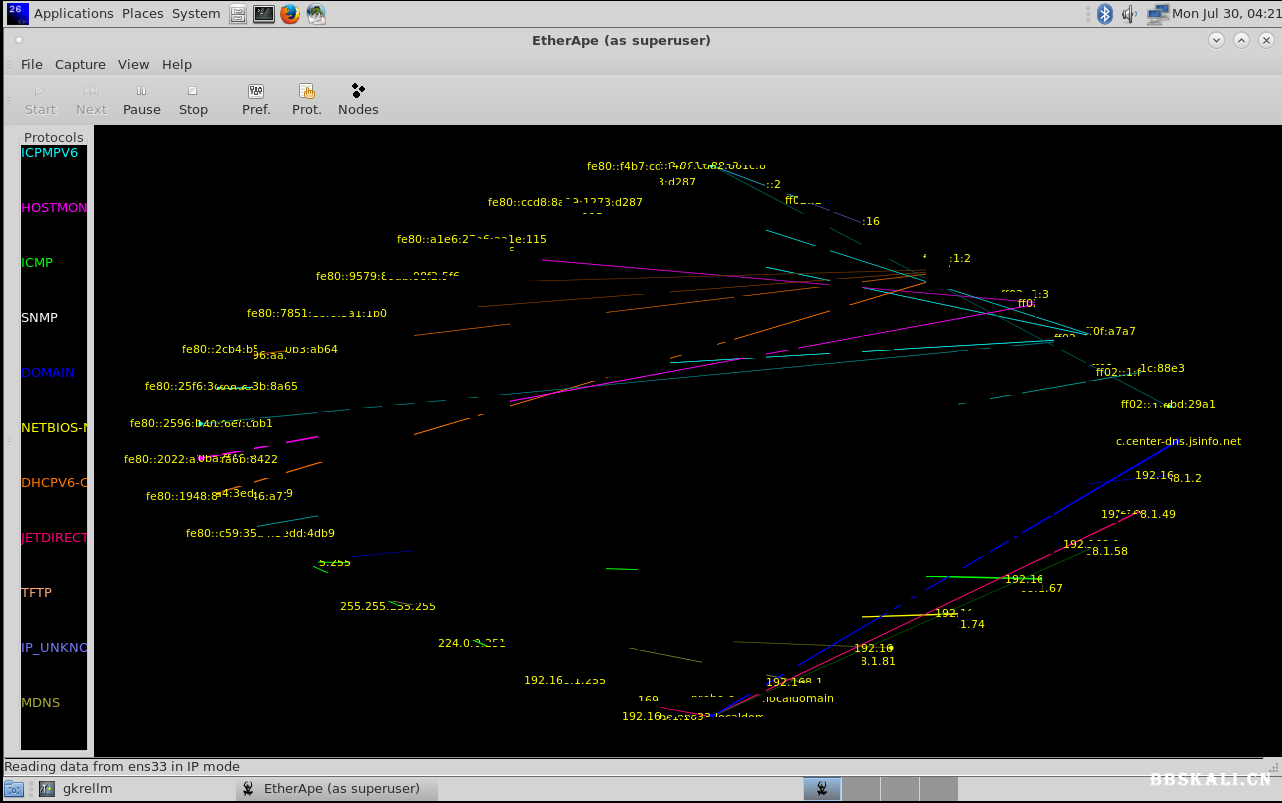Viewport: 1282px width, 803px height.
Task: Open the Applications menu in the panel
Action: [73, 14]
